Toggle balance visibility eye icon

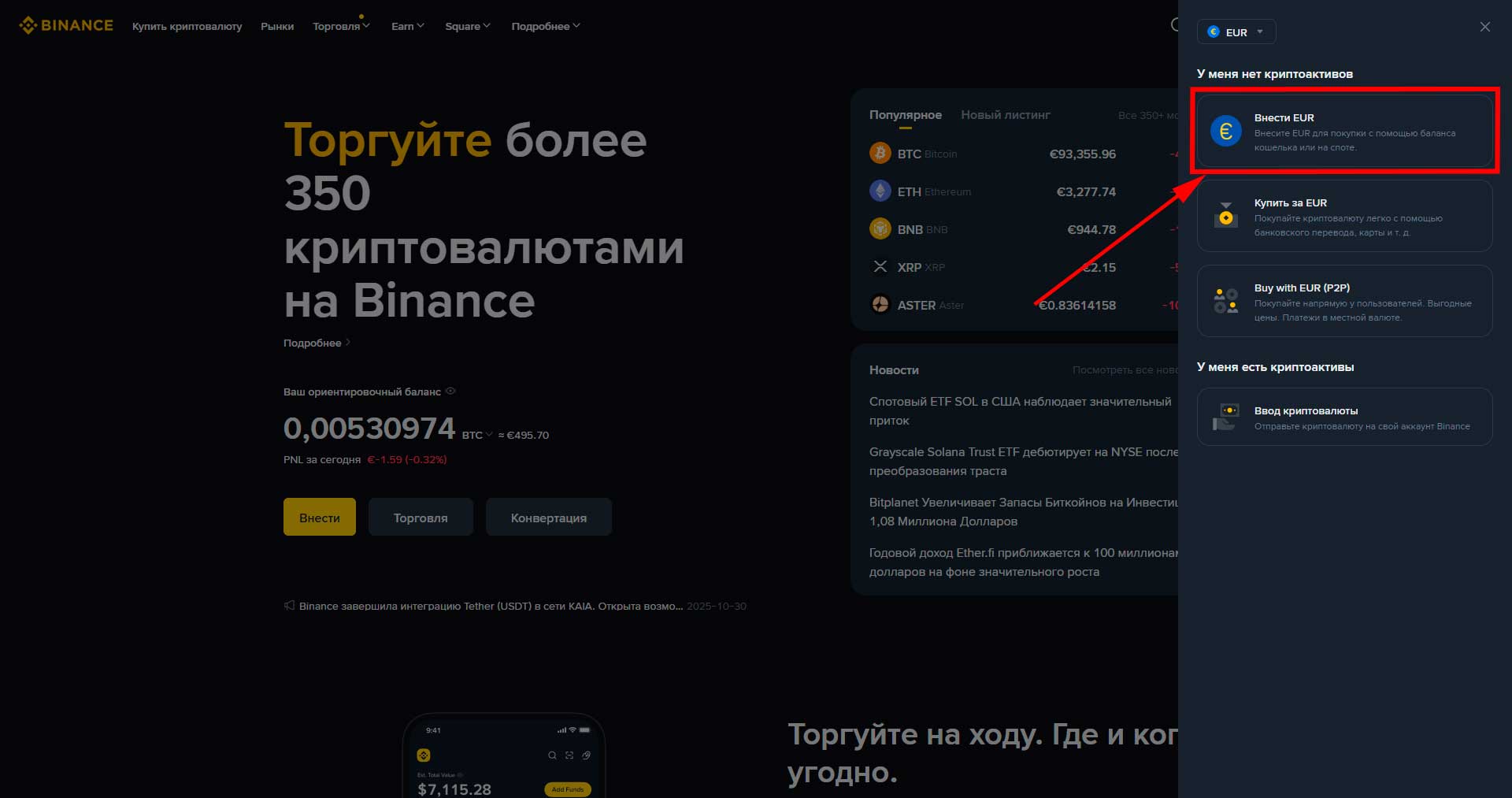pos(450,391)
